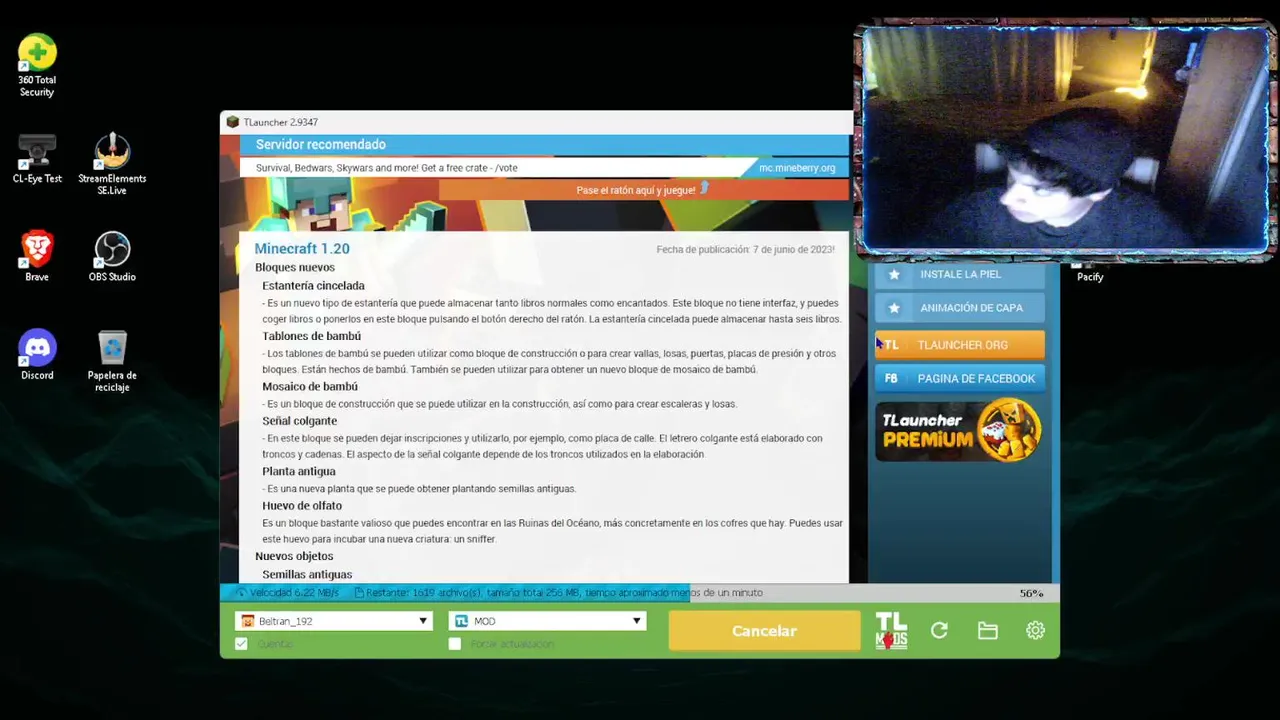
Task: Select the Papelera de reciclaje icon
Action: pos(112,361)
